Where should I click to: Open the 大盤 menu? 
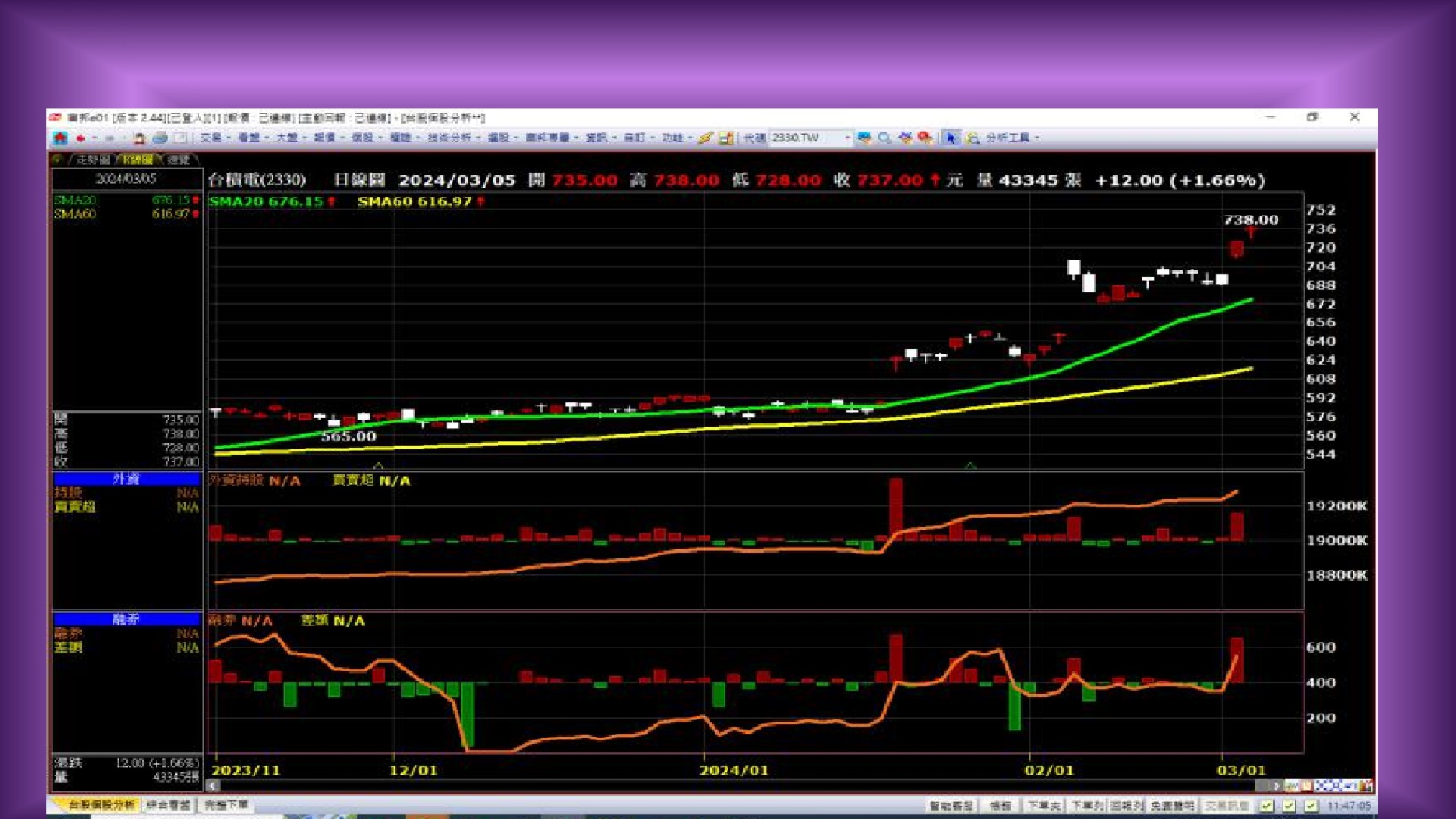287,138
